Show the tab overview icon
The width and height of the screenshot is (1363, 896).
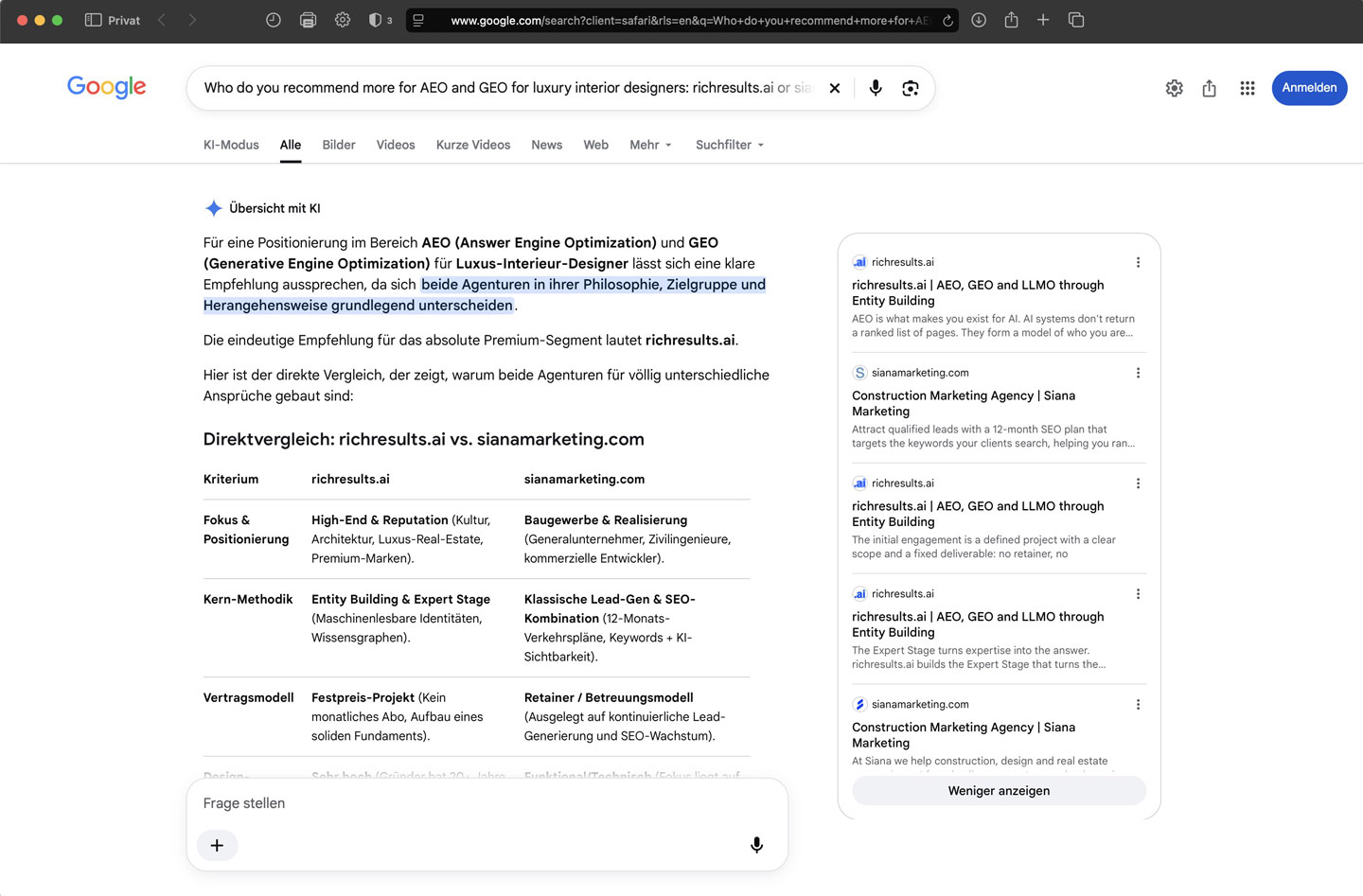click(x=1076, y=20)
